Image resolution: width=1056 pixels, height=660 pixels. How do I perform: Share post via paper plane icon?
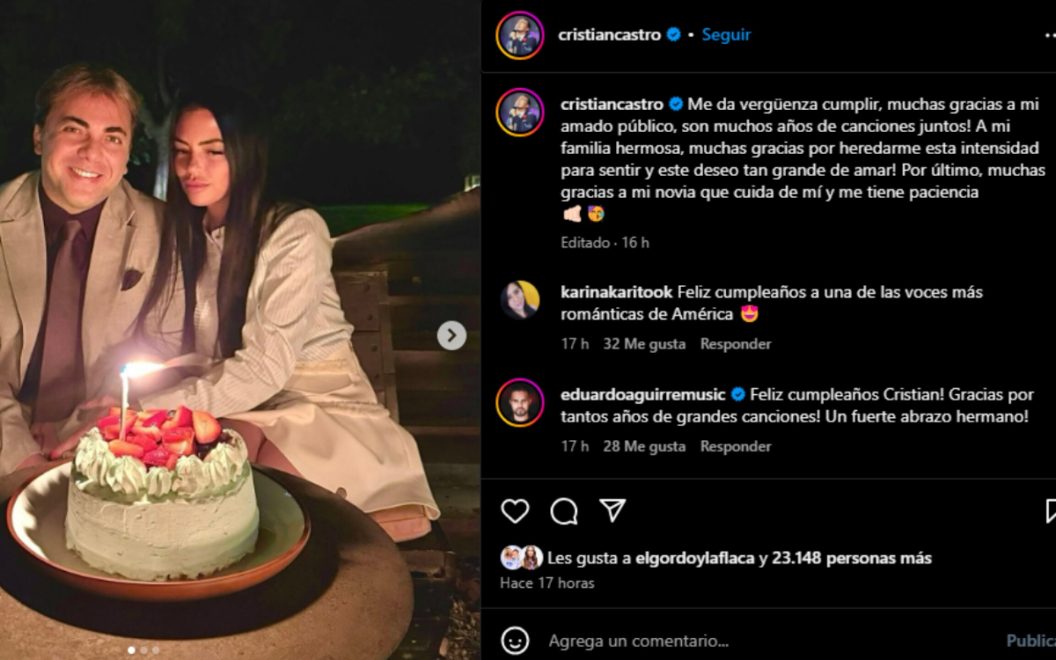tap(612, 510)
